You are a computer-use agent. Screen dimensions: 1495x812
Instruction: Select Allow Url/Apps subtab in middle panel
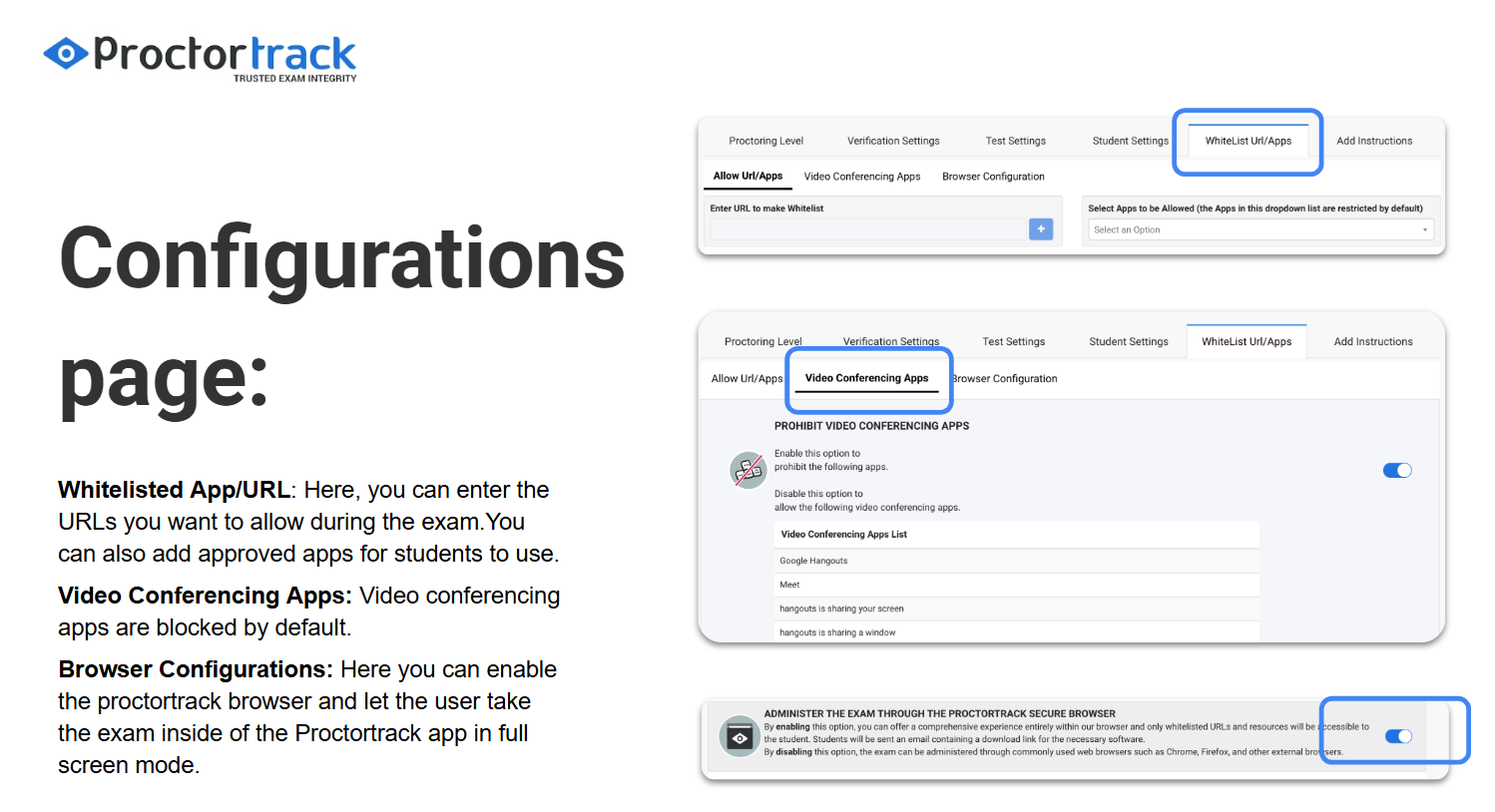[747, 378]
